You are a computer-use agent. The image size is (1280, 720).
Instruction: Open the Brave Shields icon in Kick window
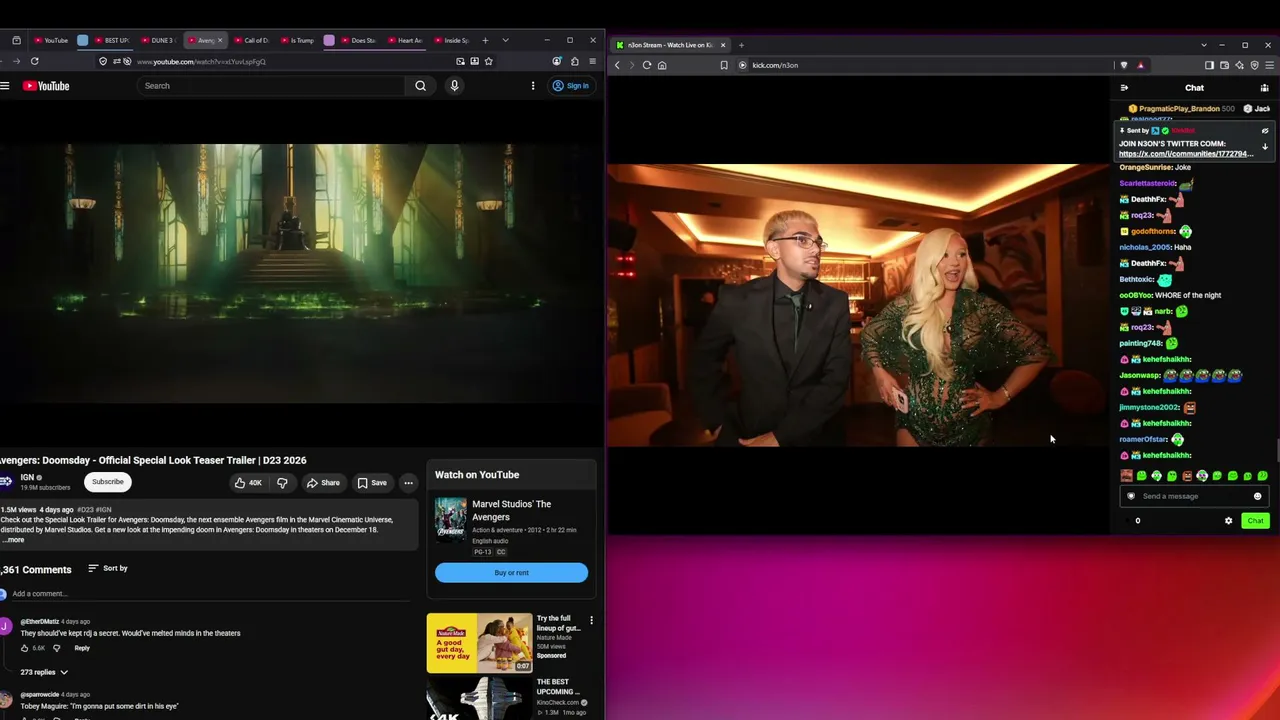point(1124,65)
